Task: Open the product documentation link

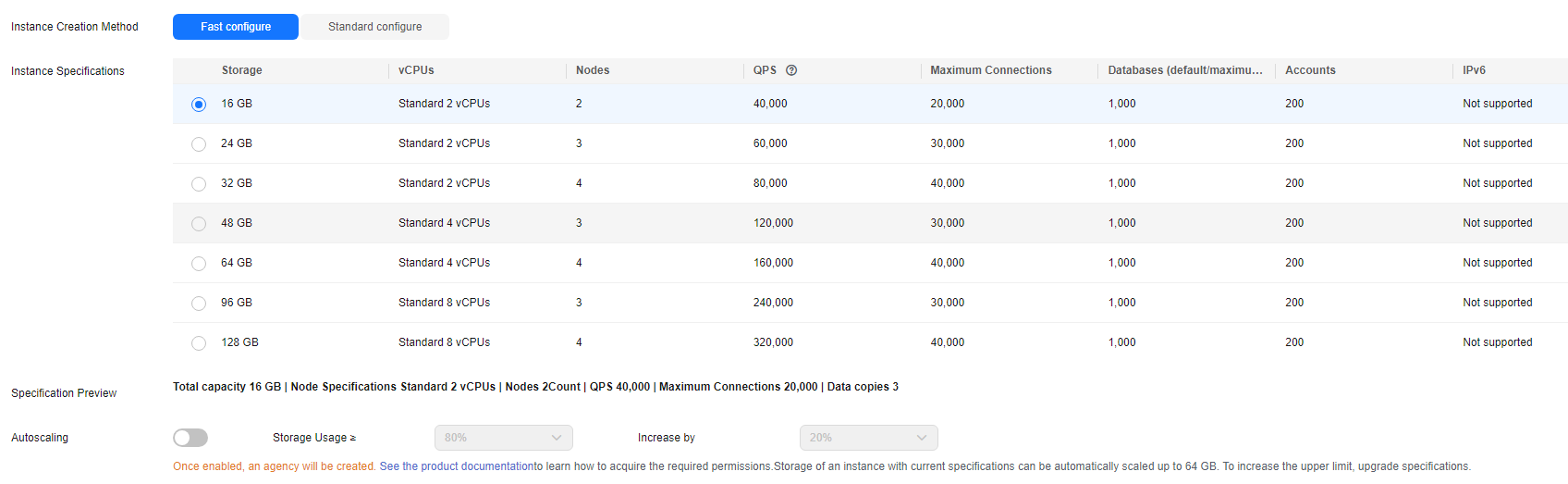Action: click(456, 466)
